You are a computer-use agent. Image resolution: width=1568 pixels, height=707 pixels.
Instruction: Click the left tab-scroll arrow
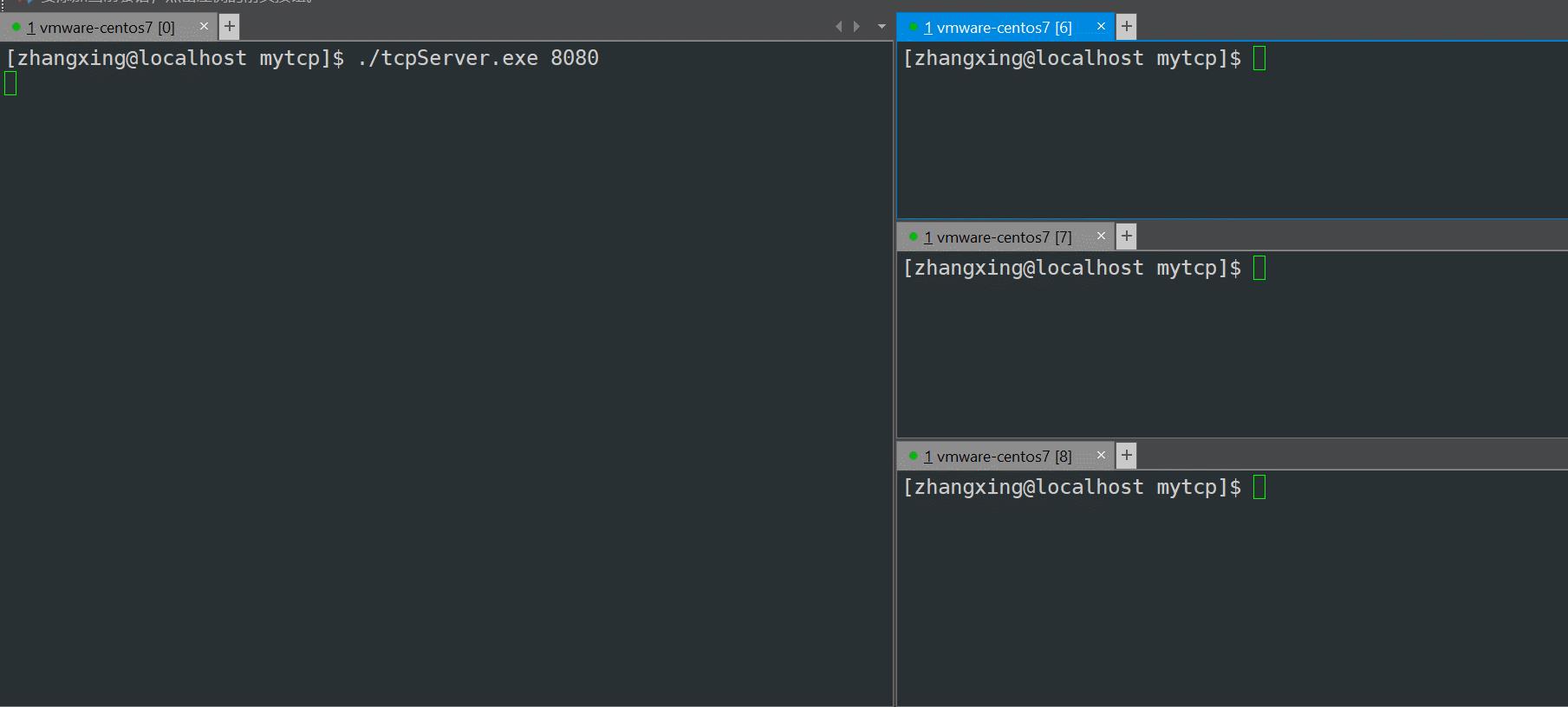[x=838, y=27]
